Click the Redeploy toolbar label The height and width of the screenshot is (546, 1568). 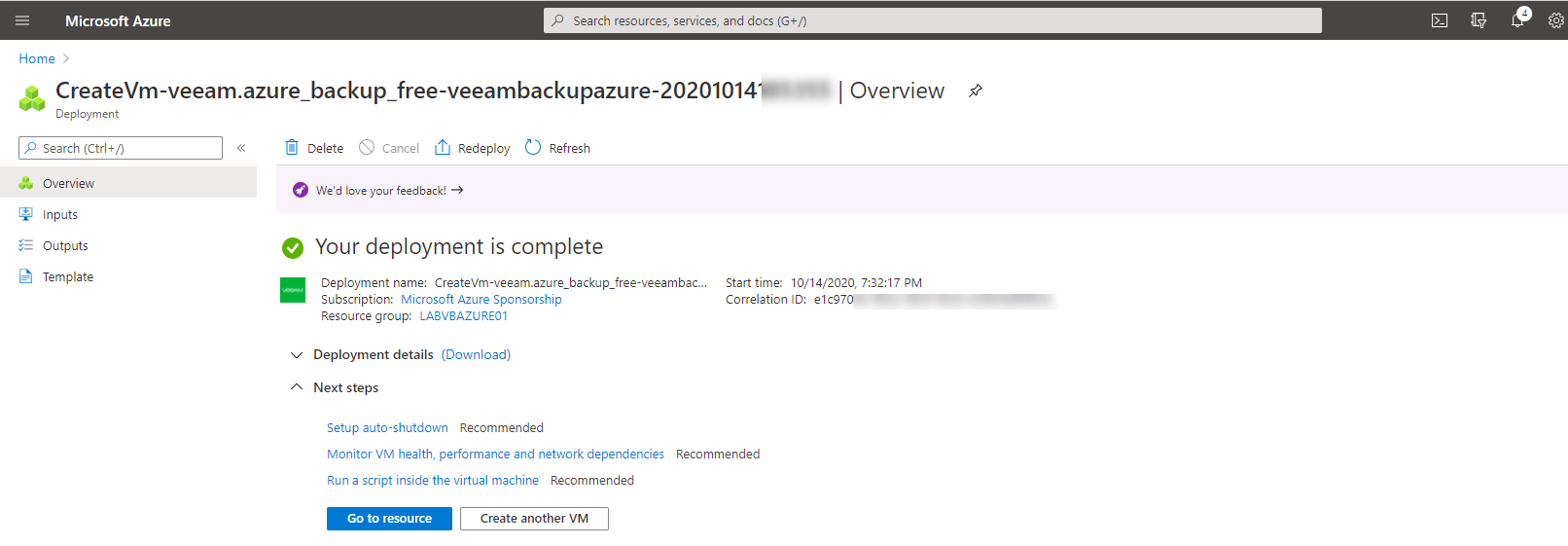tap(483, 149)
